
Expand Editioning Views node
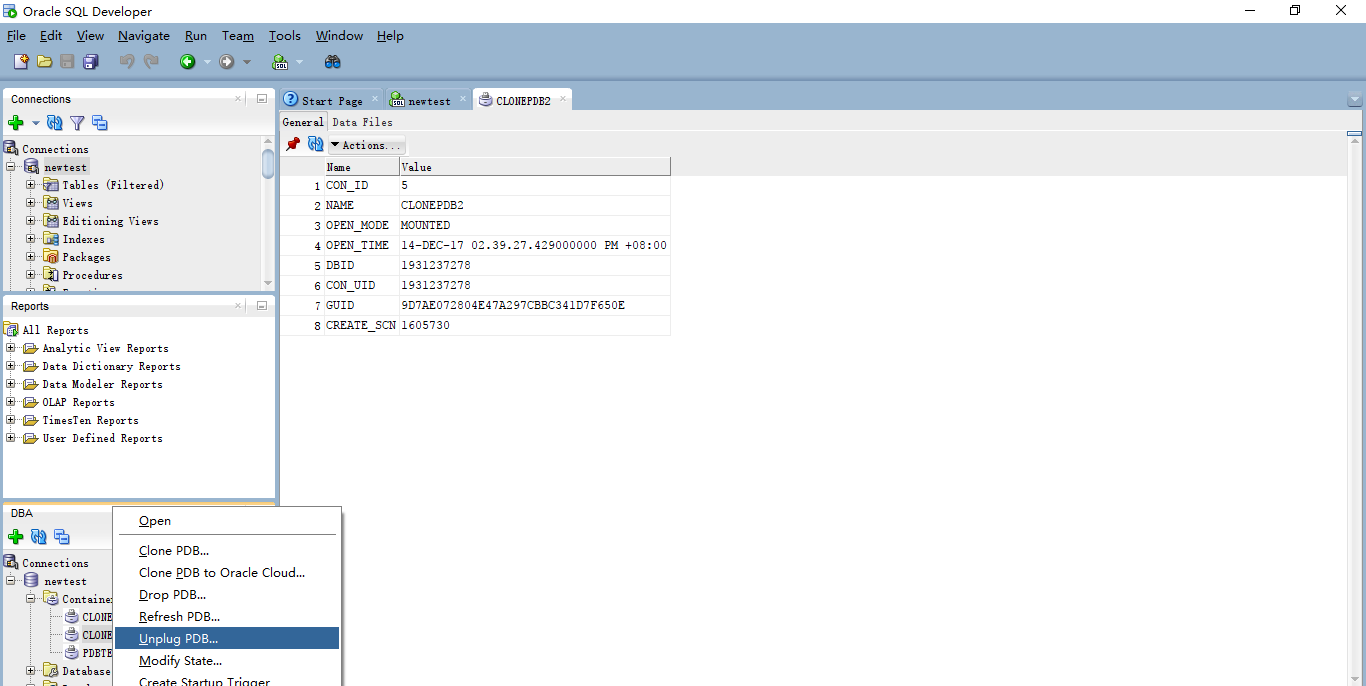pyautogui.click(x=30, y=221)
